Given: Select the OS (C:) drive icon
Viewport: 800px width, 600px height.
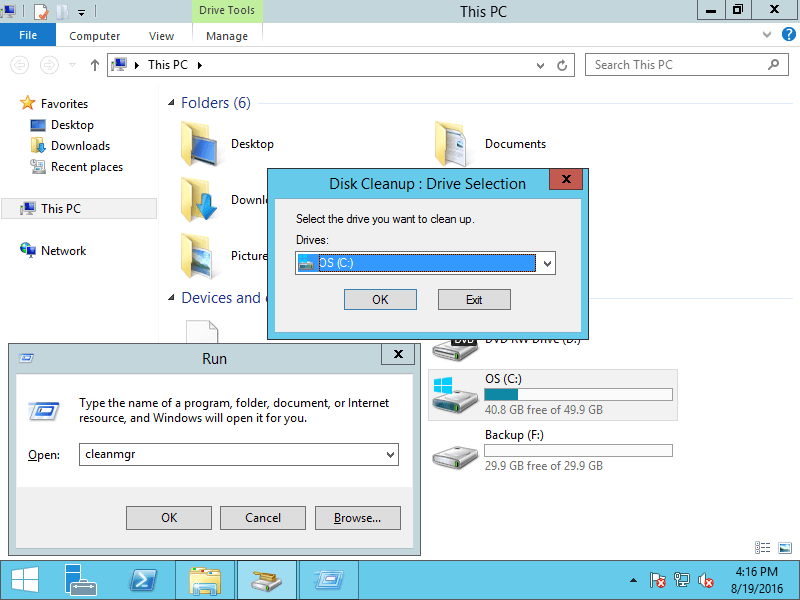Looking at the screenshot, I should (x=455, y=394).
